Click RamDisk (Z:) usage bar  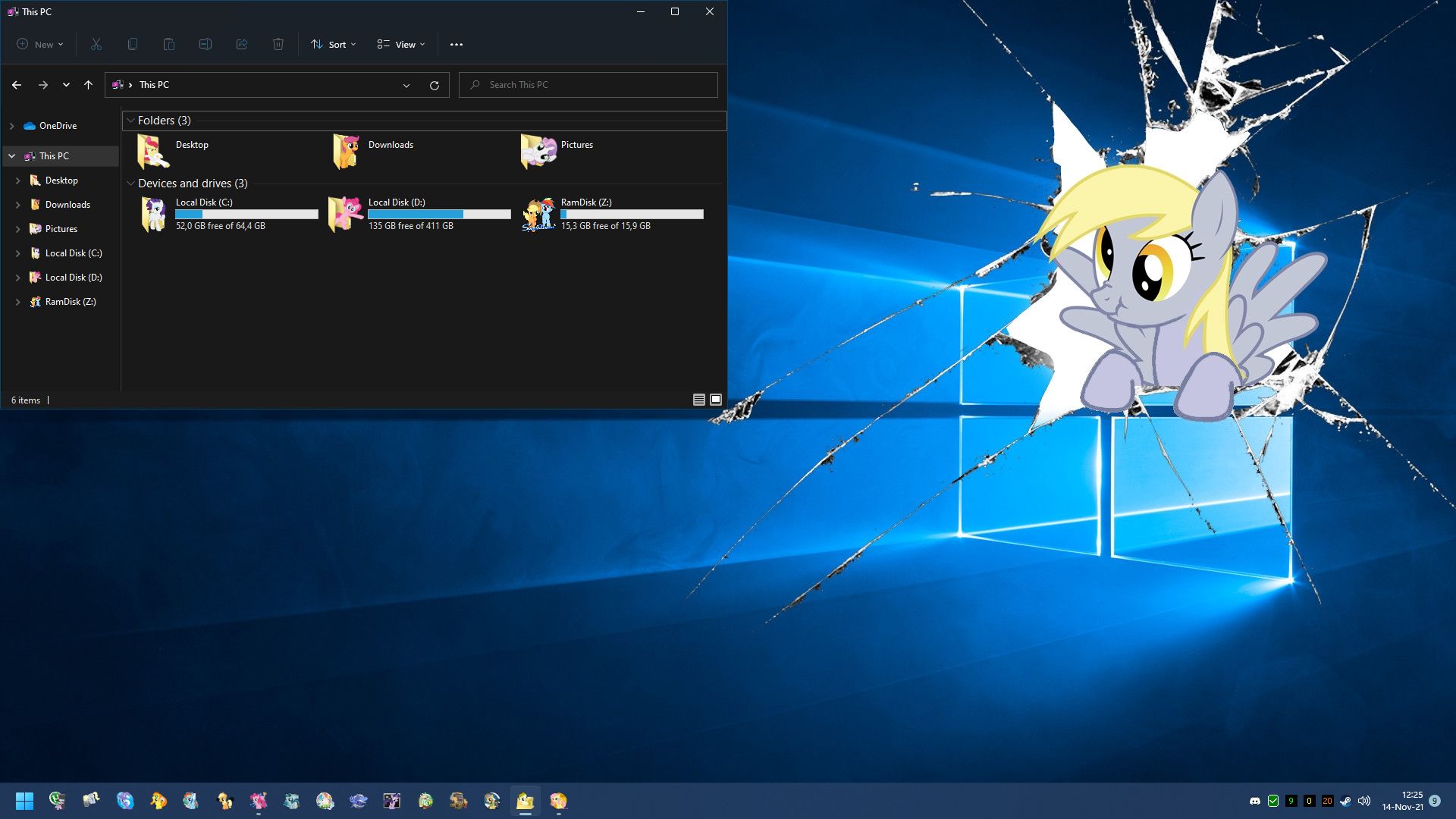point(632,215)
